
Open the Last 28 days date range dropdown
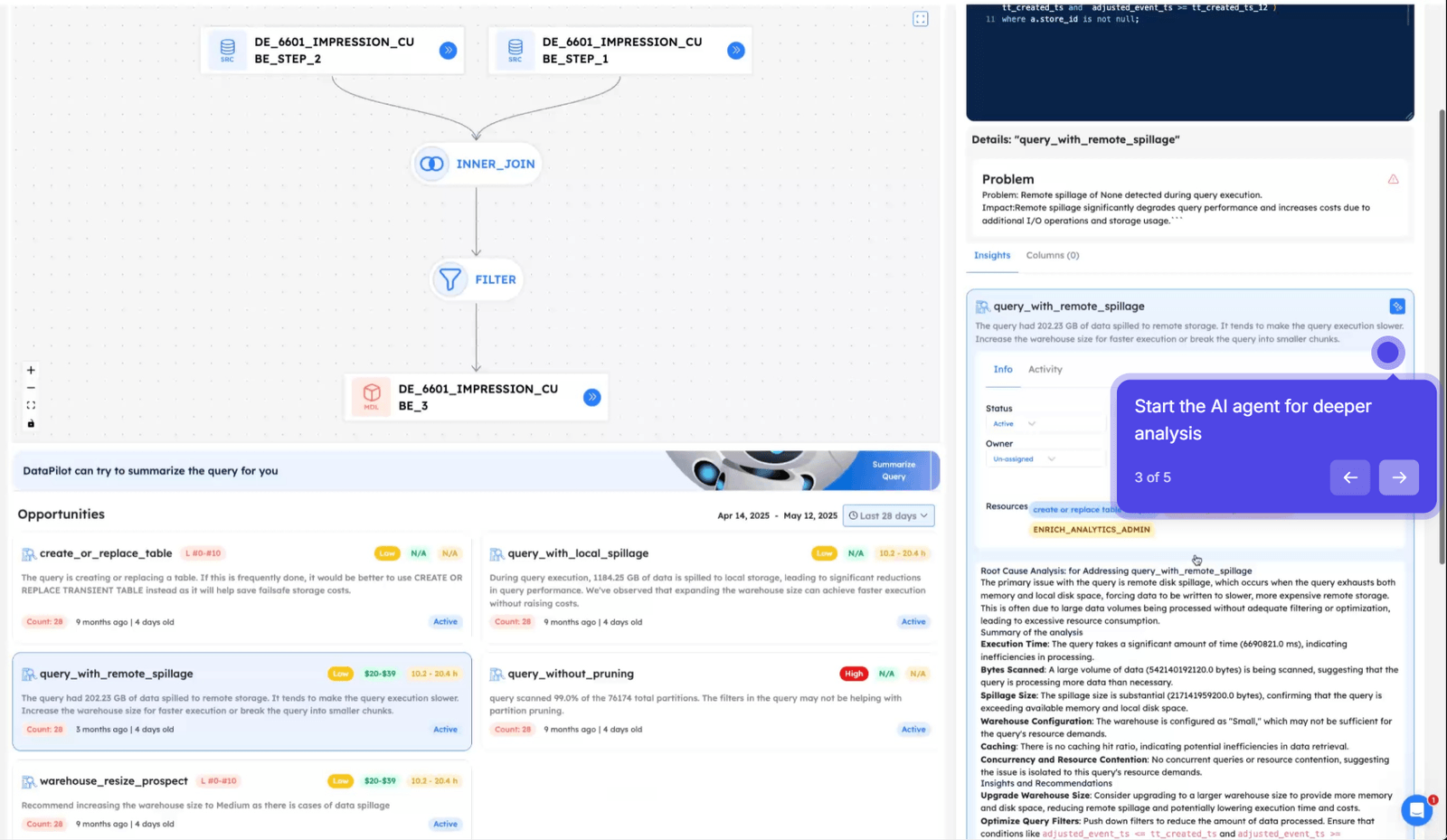click(x=889, y=515)
